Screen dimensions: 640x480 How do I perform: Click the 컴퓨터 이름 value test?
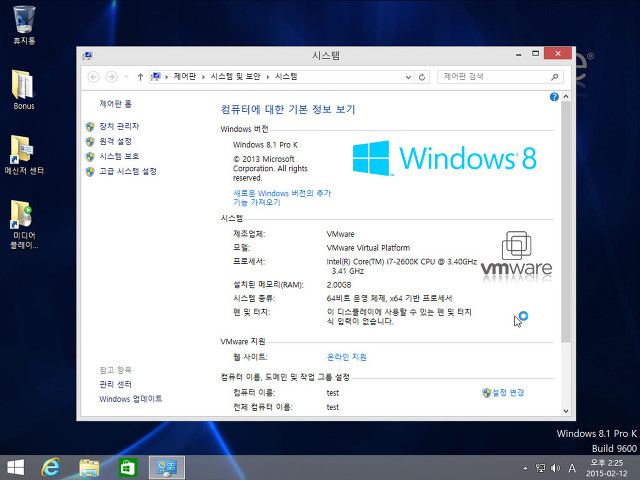tap(333, 393)
